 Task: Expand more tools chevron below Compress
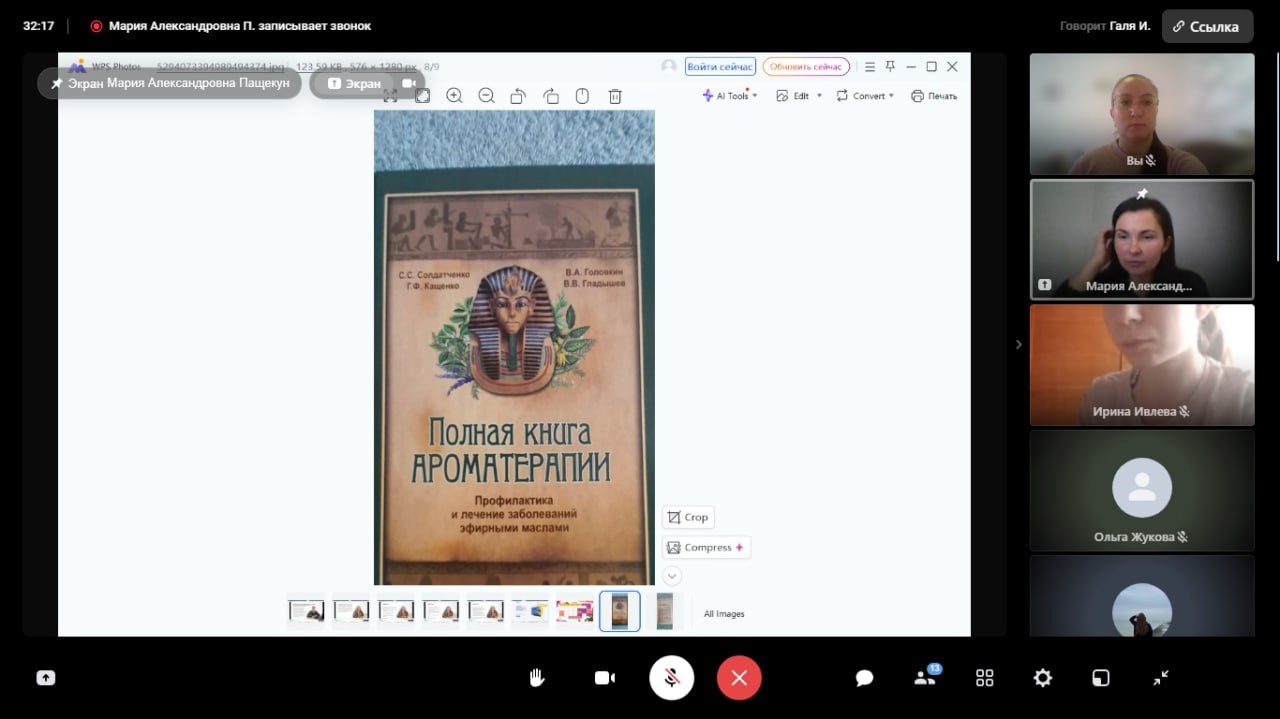(x=672, y=576)
